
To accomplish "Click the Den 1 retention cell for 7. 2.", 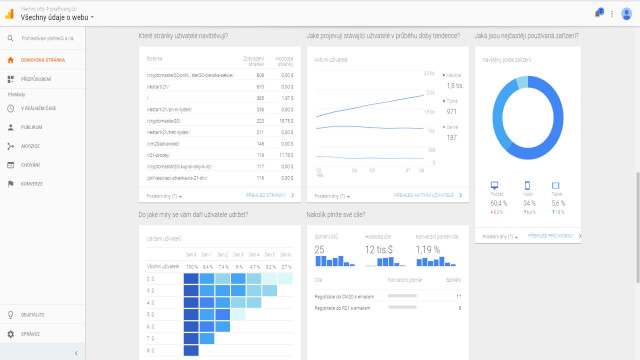I will pyautogui.click(x=207, y=338).
